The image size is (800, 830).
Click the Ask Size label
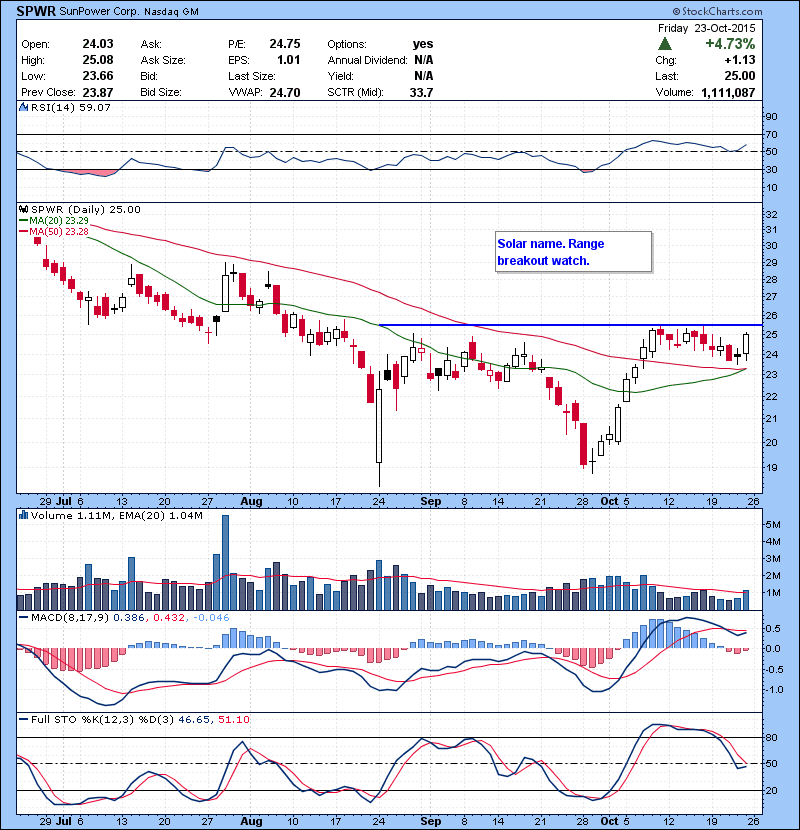coord(163,60)
